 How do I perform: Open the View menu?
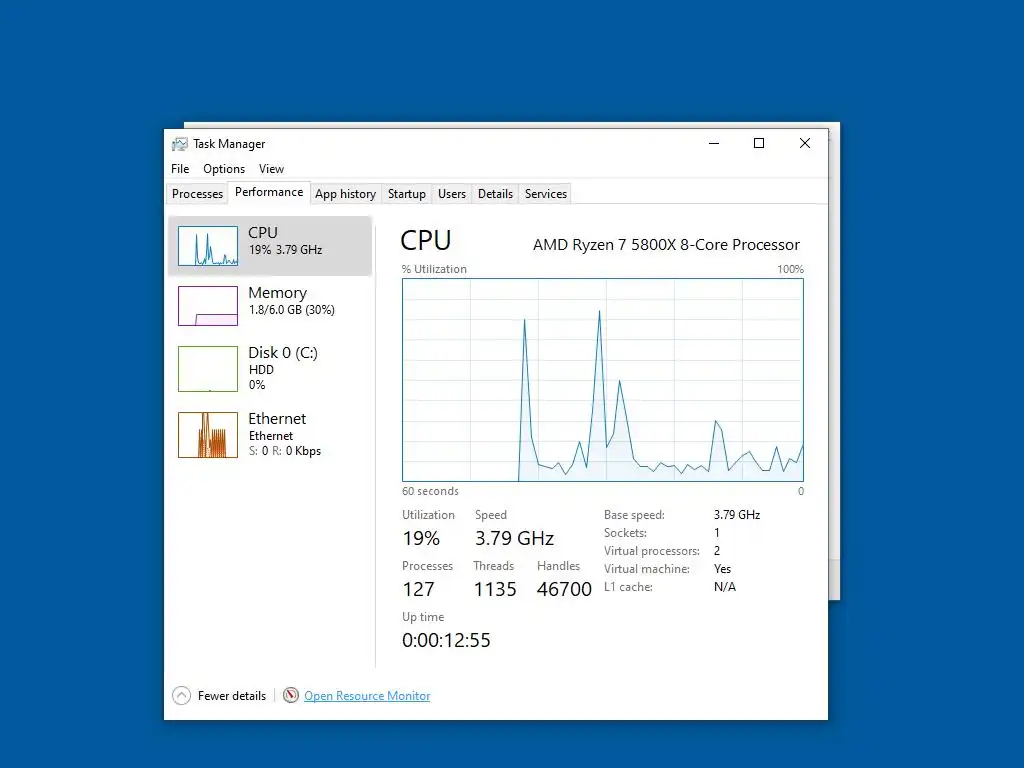pyautogui.click(x=271, y=168)
